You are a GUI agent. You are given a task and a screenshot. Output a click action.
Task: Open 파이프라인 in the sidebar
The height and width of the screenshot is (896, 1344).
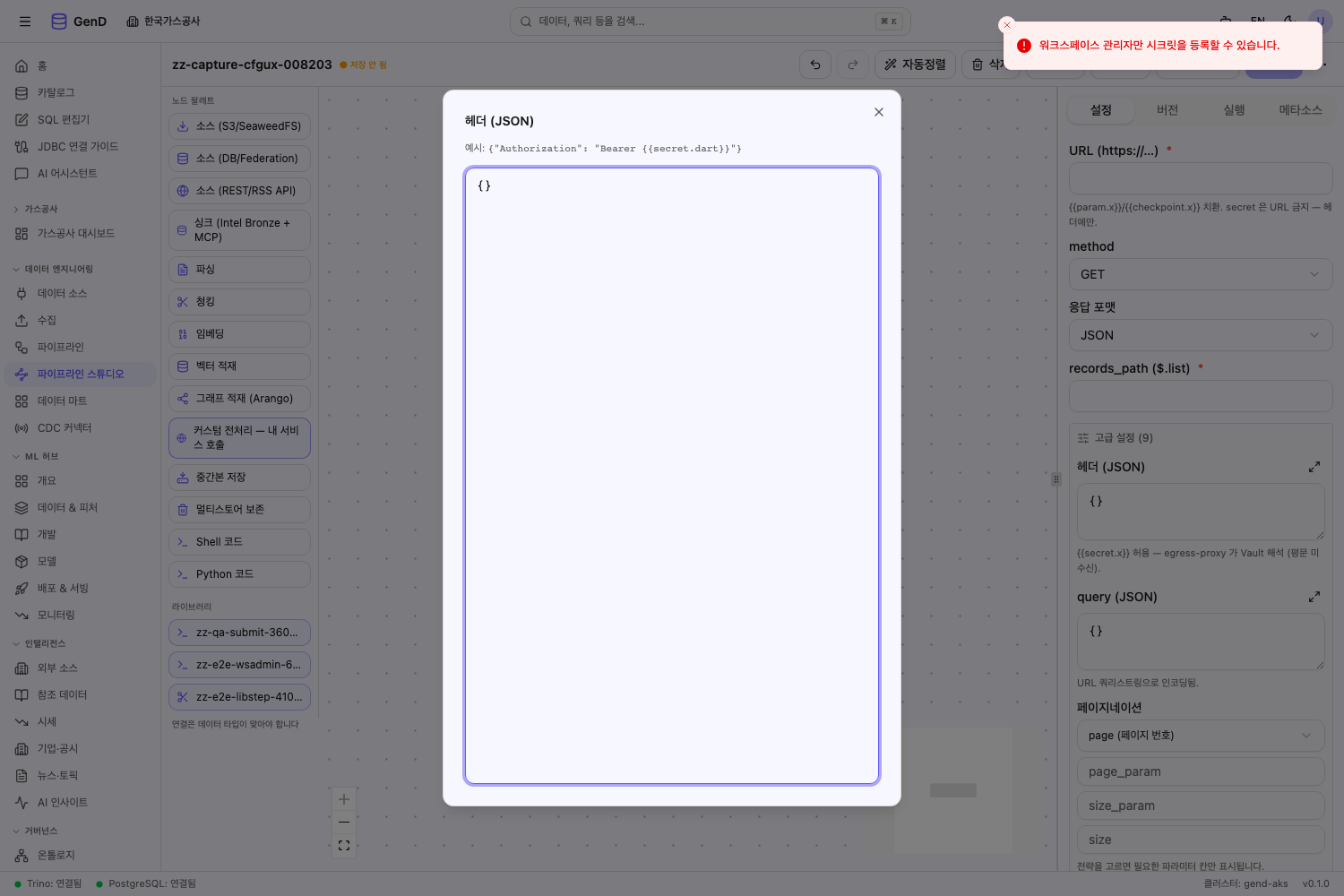pos(81,348)
